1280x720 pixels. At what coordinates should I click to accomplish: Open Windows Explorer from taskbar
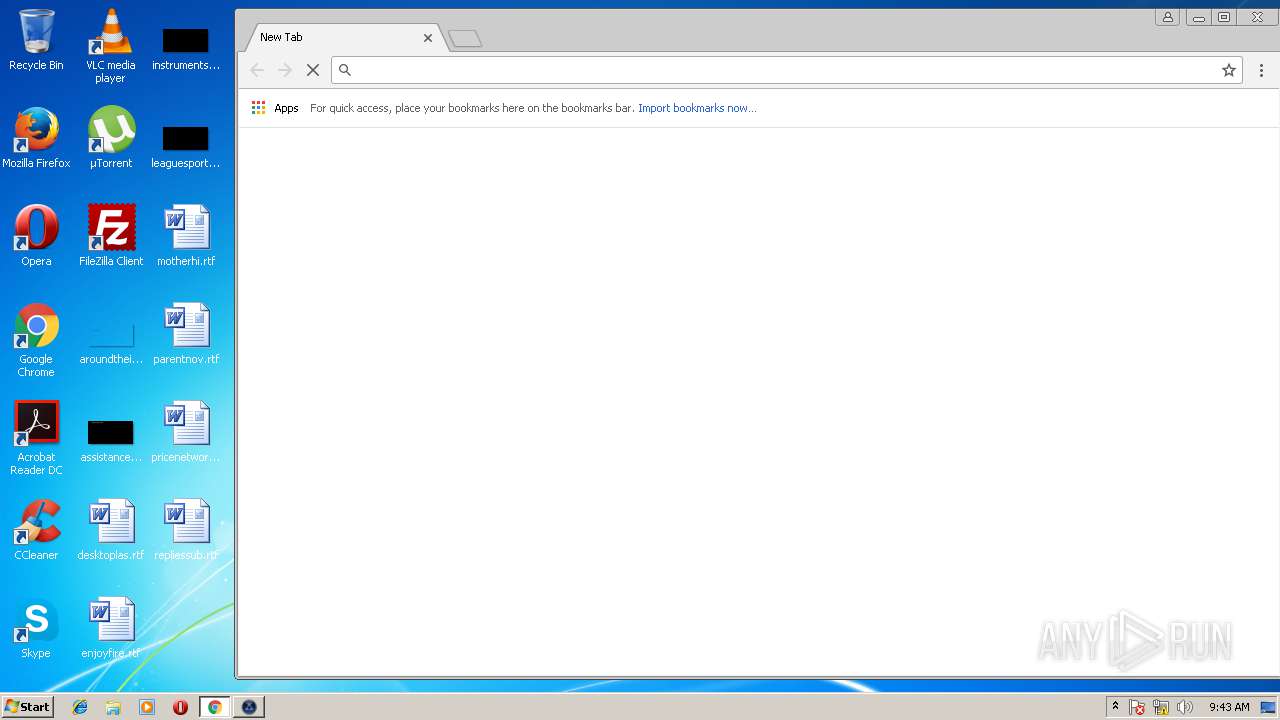(113, 707)
